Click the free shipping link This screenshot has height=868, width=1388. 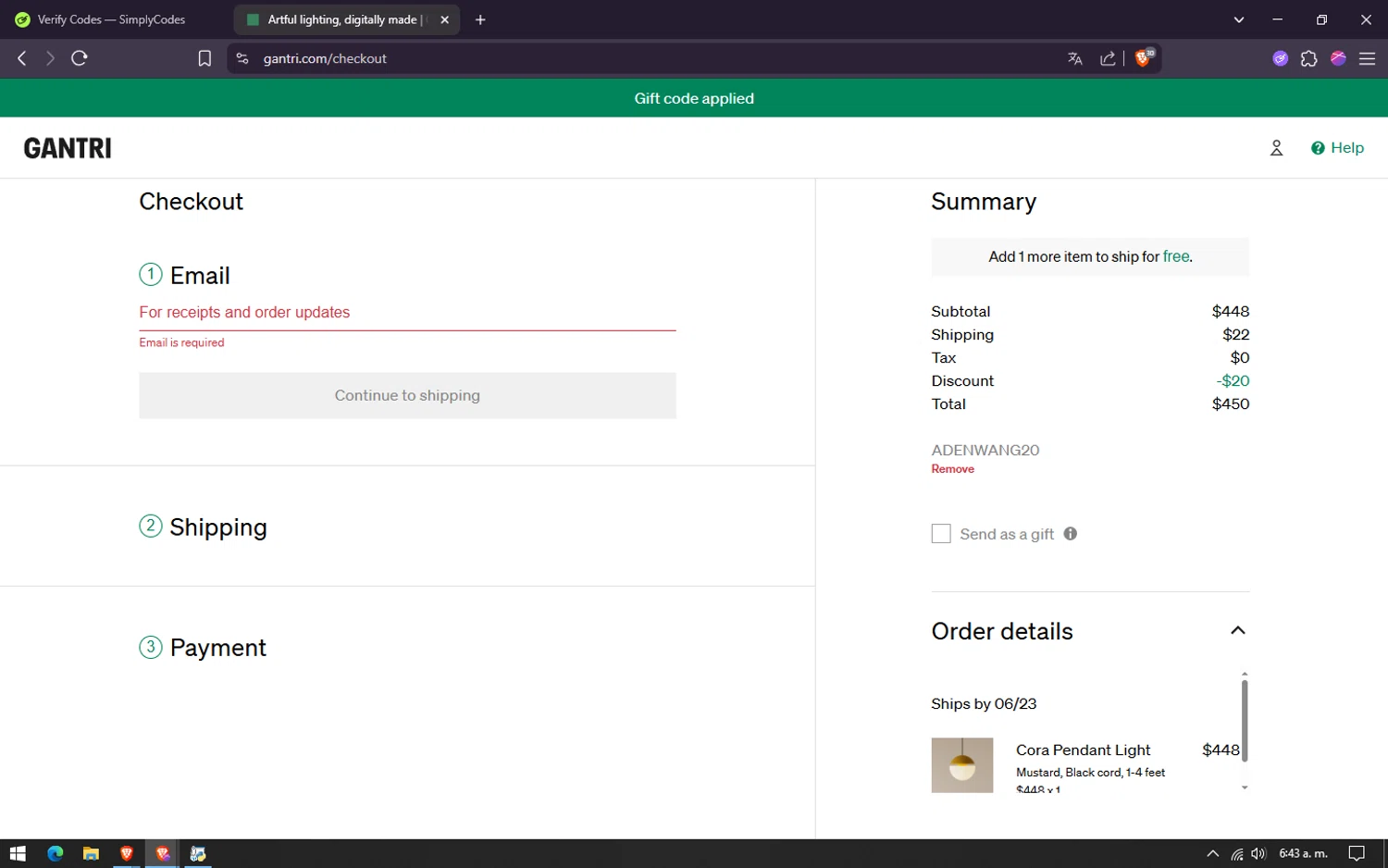click(1176, 256)
